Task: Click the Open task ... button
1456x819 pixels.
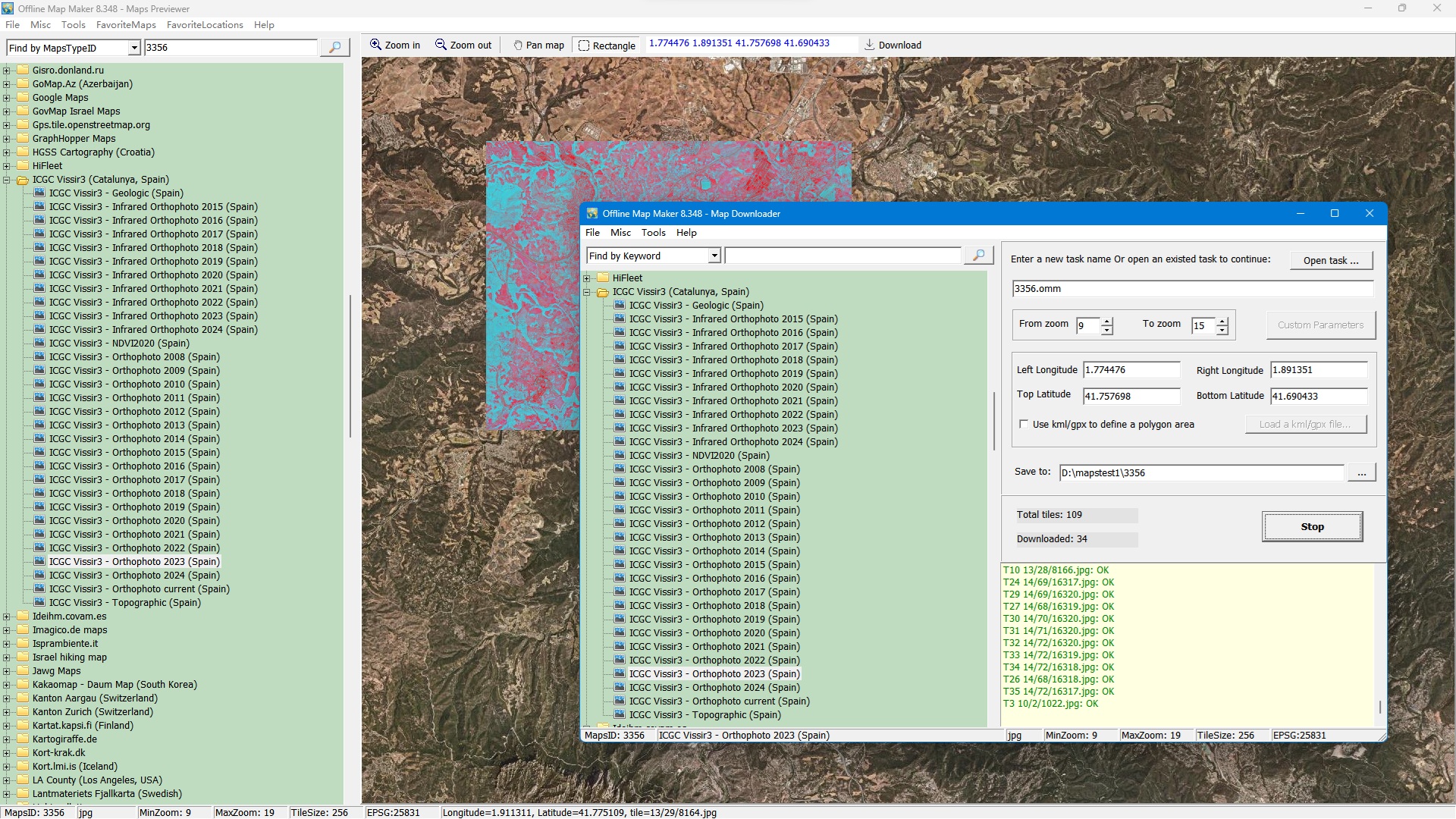Action: point(1331,260)
